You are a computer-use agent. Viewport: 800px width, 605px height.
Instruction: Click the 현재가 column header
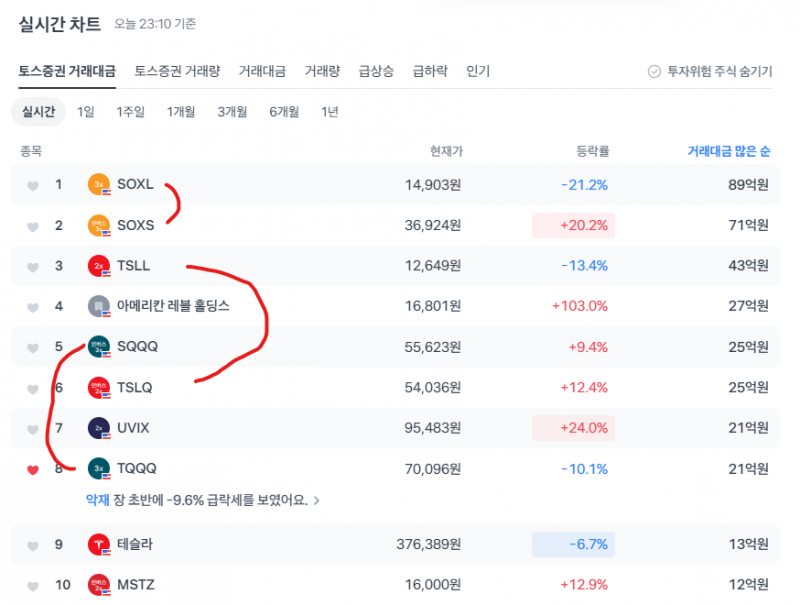tap(446, 151)
